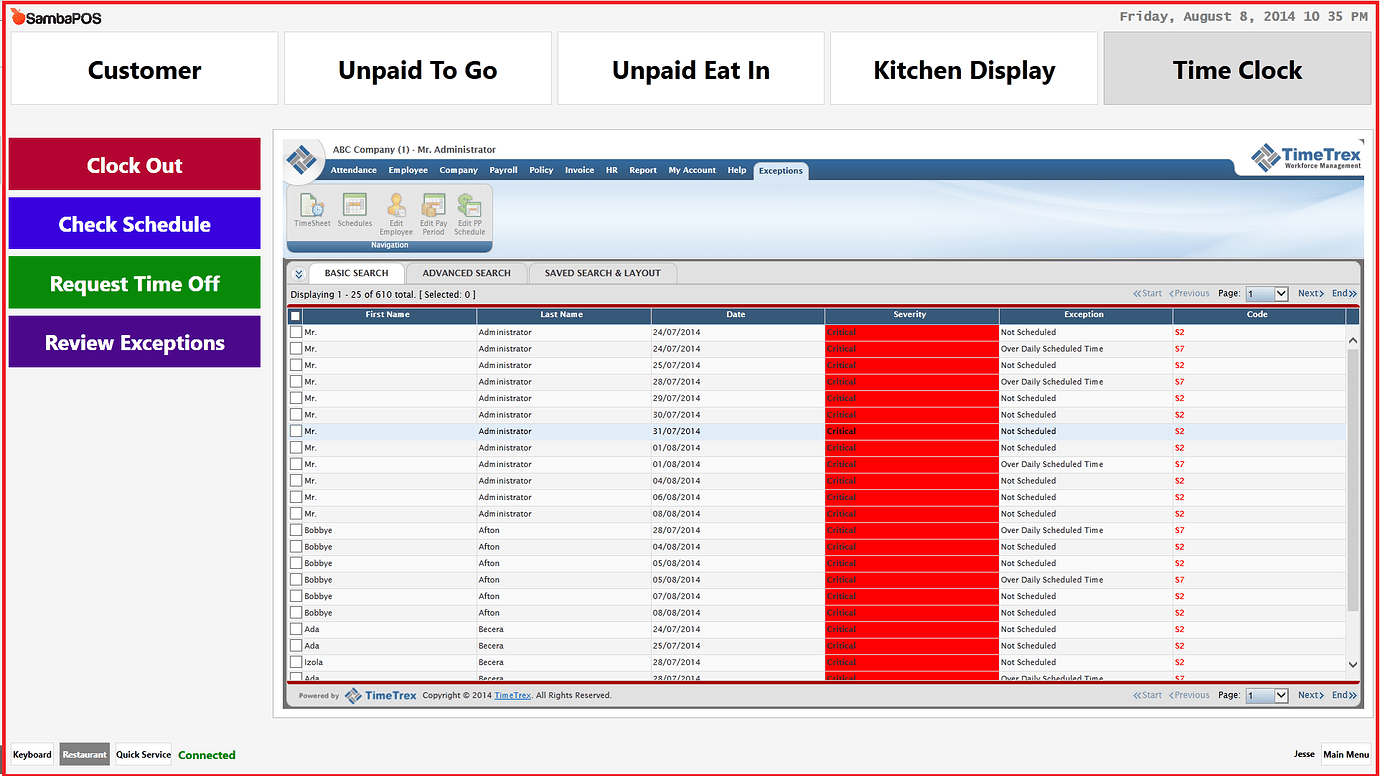Screen dimensions: 1380x776
Task: Select the Exceptions ribbon tab
Action: point(781,170)
